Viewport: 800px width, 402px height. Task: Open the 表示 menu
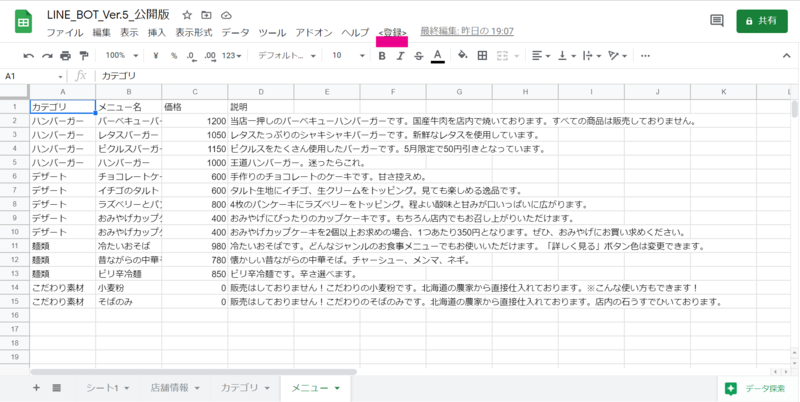(129, 33)
